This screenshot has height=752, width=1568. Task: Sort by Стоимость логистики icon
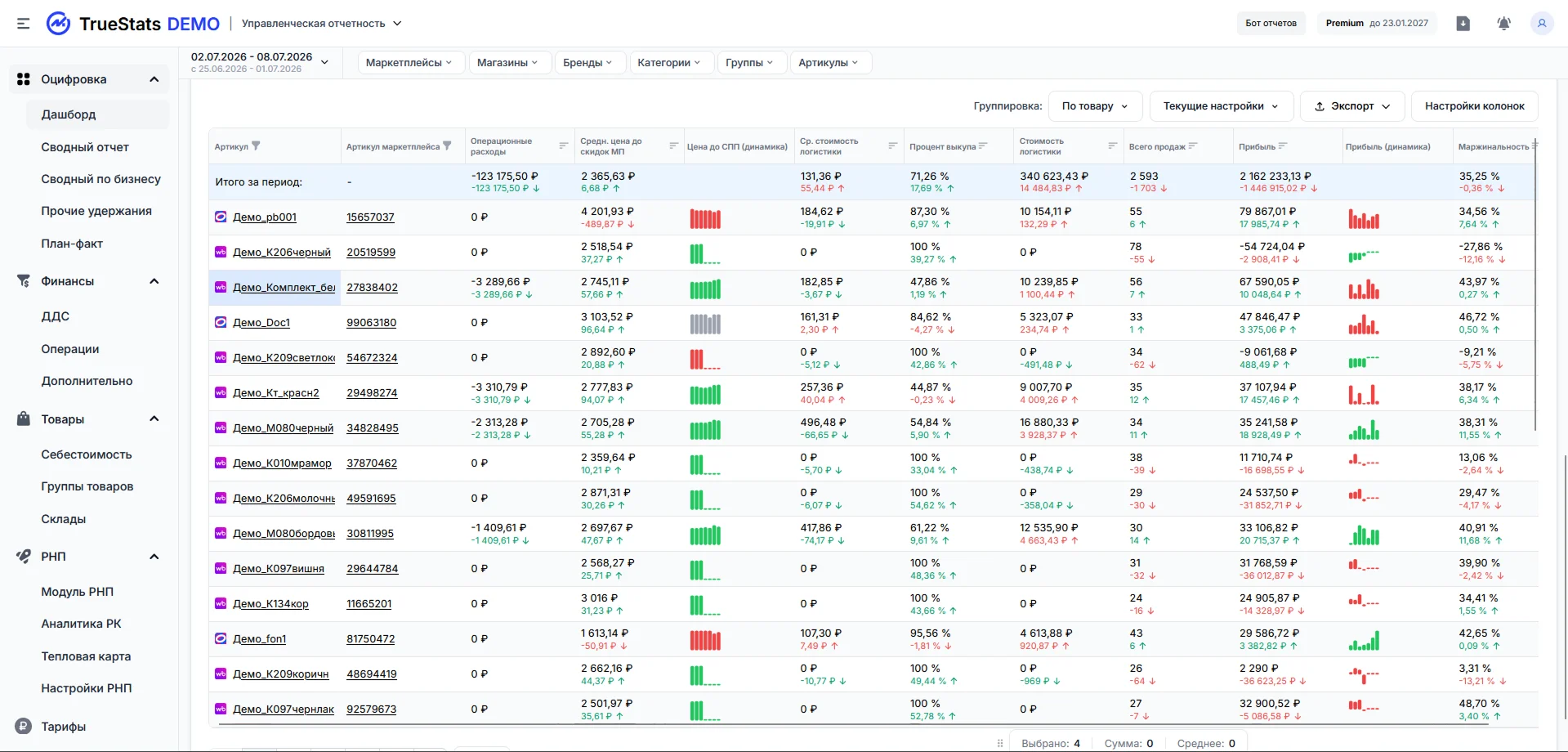(1112, 145)
